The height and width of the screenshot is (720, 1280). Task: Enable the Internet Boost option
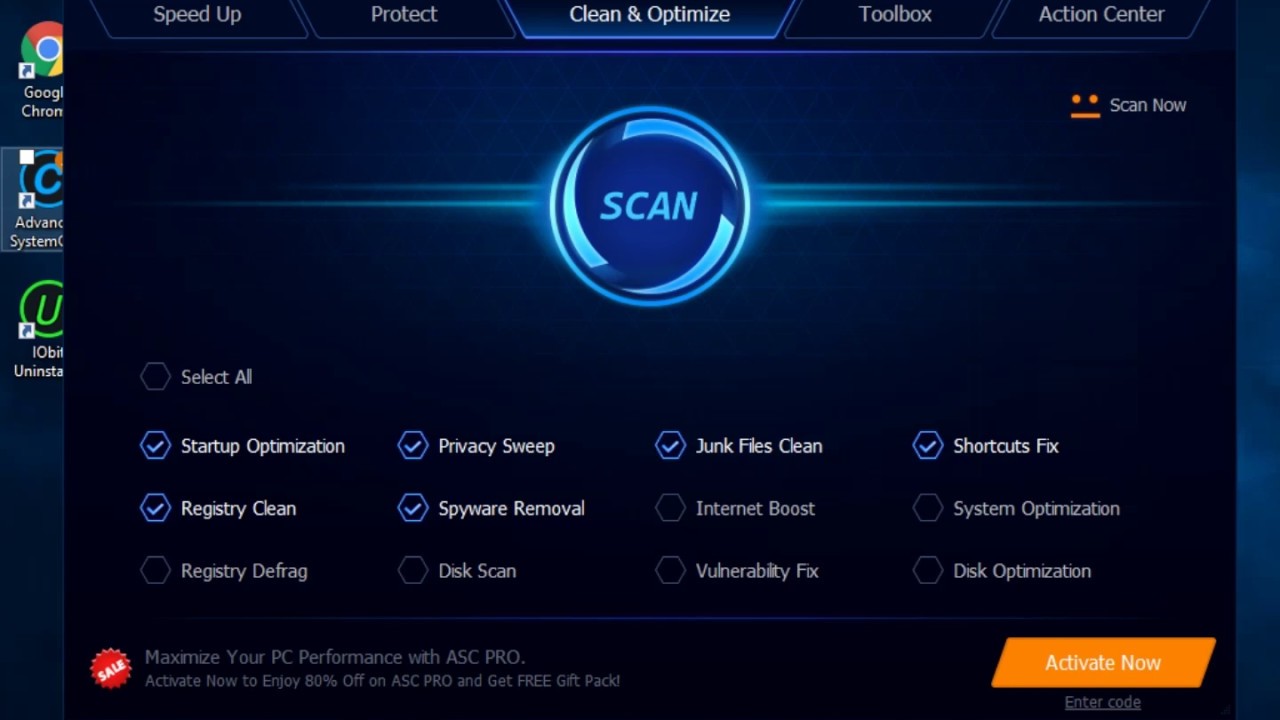point(670,508)
